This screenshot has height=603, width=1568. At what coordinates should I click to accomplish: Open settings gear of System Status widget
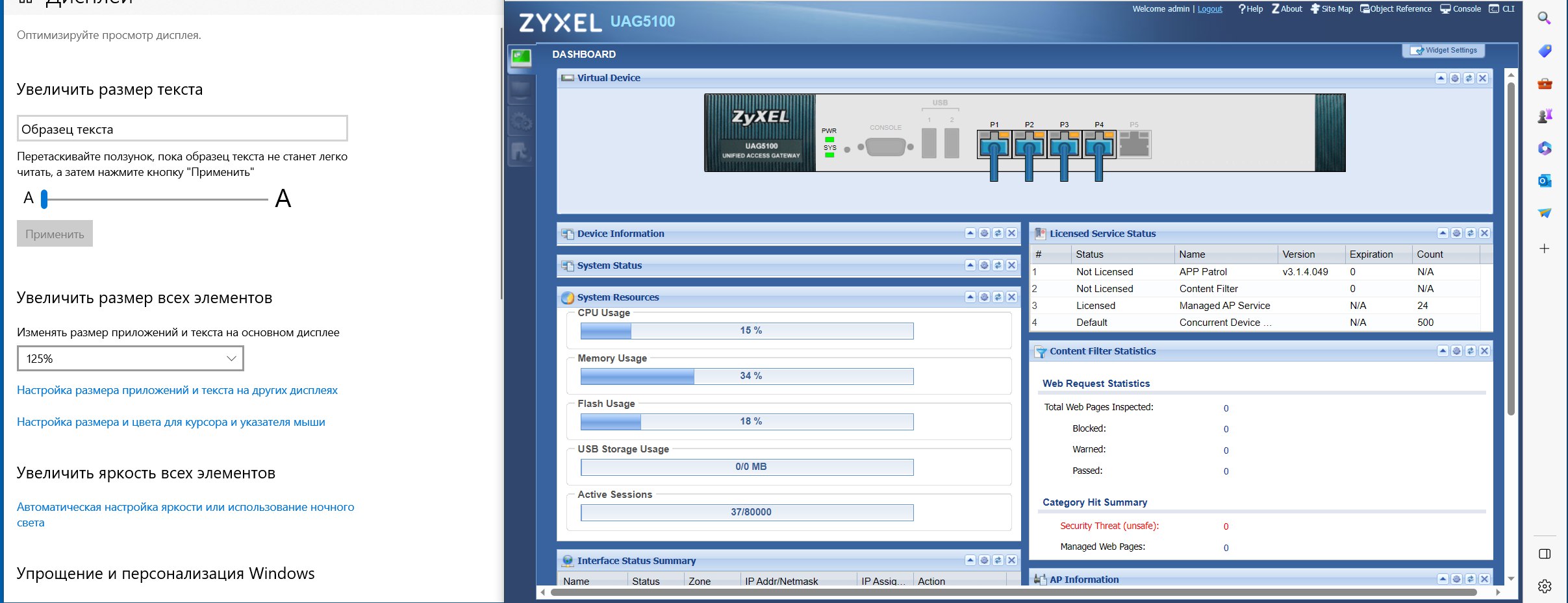[984, 265]
